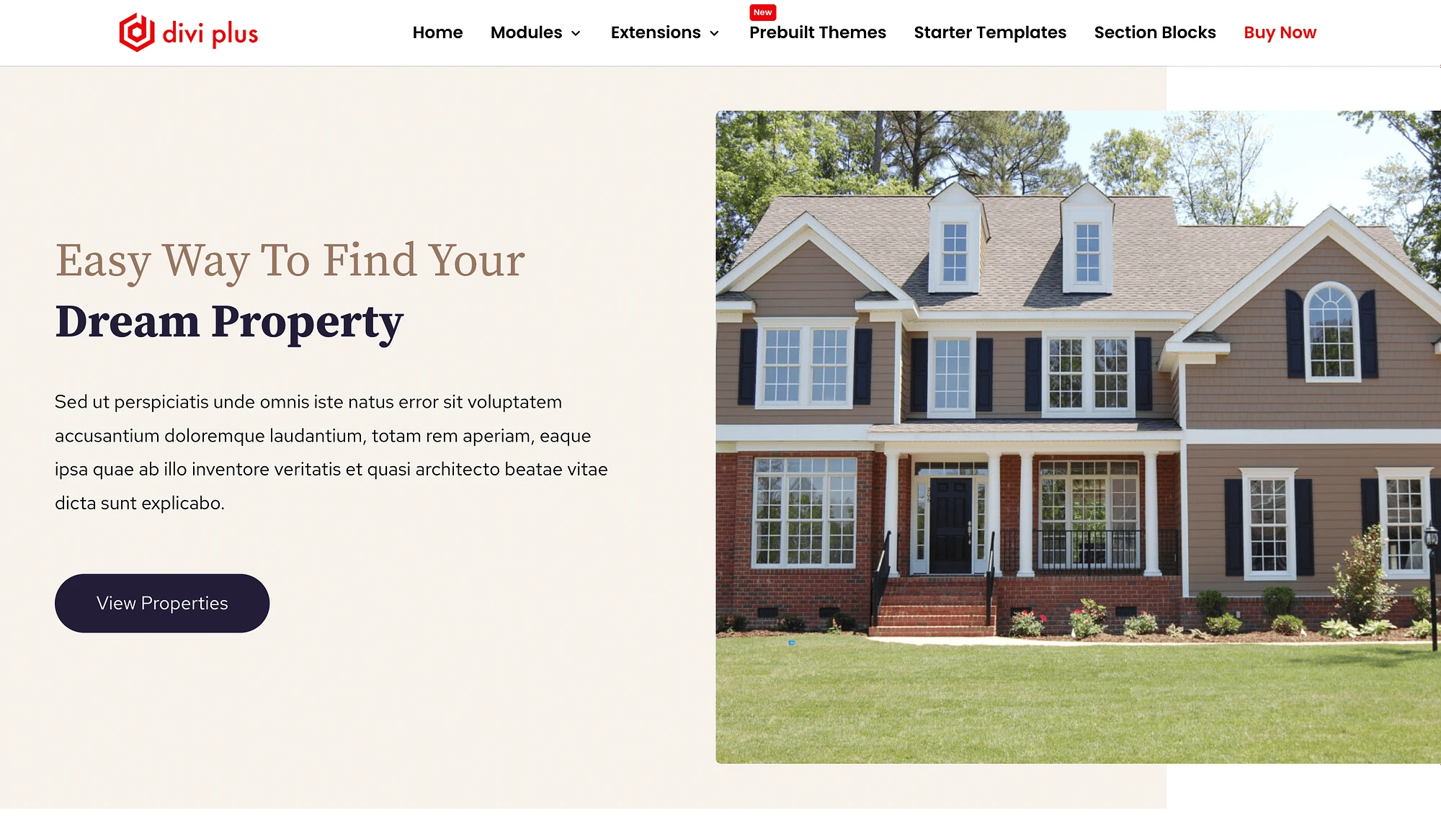The height and width of the screenshot is (840, 1441).
Task: Enable the New badge toggle indicator
Action: click(764, 12)
